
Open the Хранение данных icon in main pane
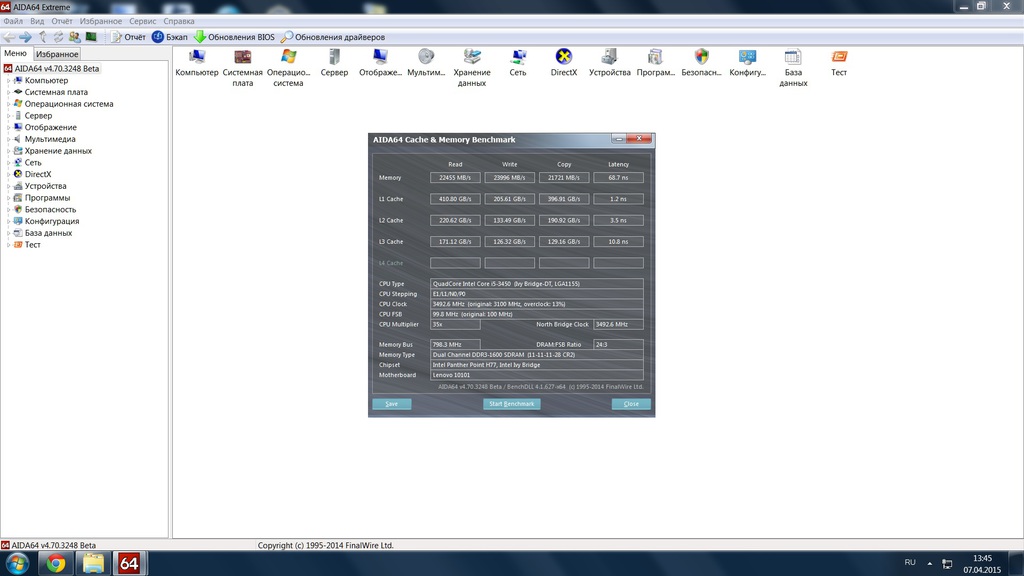tap(472, 67)
